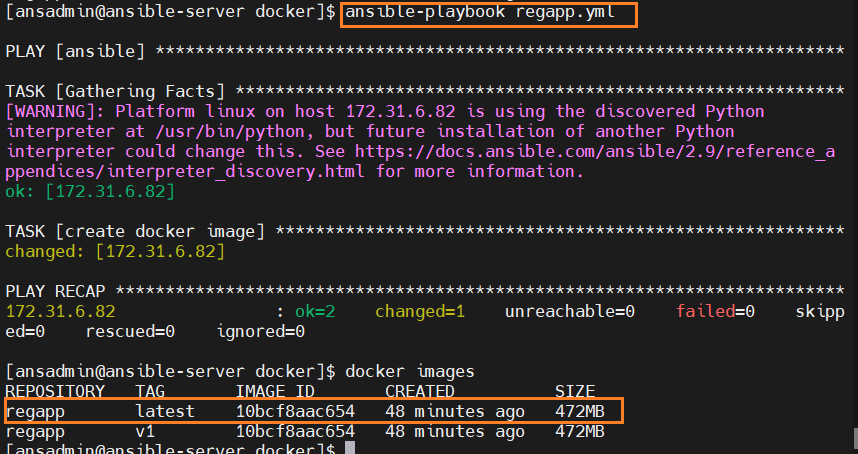Click the 'v1' tag in regapp row
The image size is (858, 454).
coord(145,432)
